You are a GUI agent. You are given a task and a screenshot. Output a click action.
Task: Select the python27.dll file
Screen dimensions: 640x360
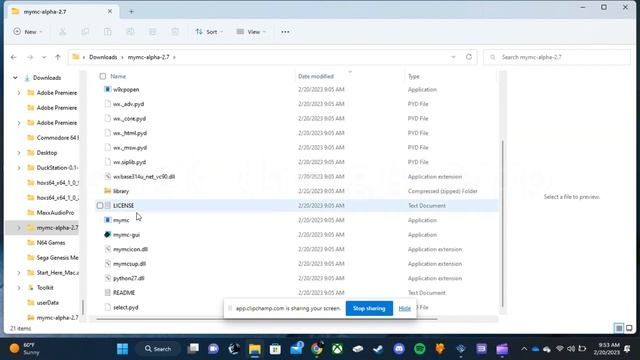coord(129,278)
